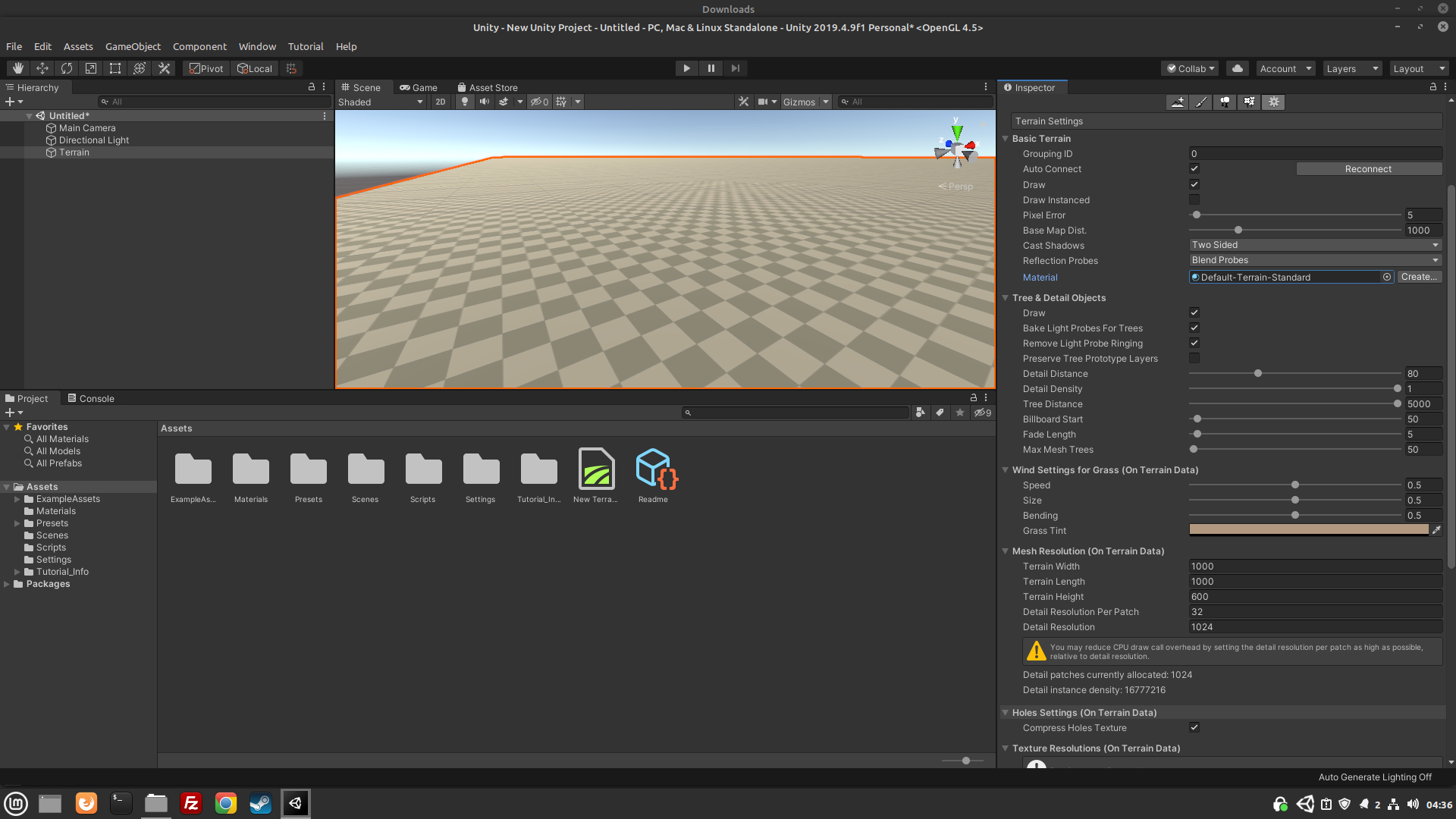The image size is (1456, 819).
Task: Open custom editor tools icon
Action: coord(164,68)
